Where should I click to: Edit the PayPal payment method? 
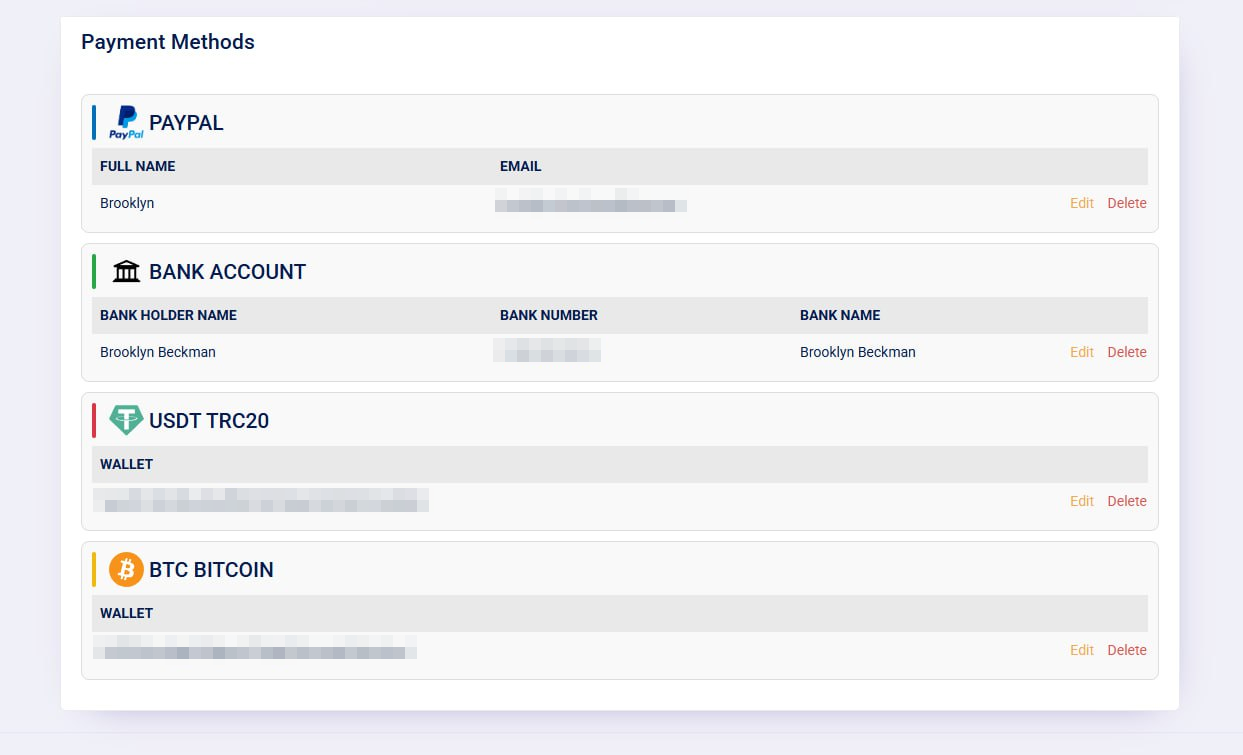pyautogui.click(x=1081, y=203)
